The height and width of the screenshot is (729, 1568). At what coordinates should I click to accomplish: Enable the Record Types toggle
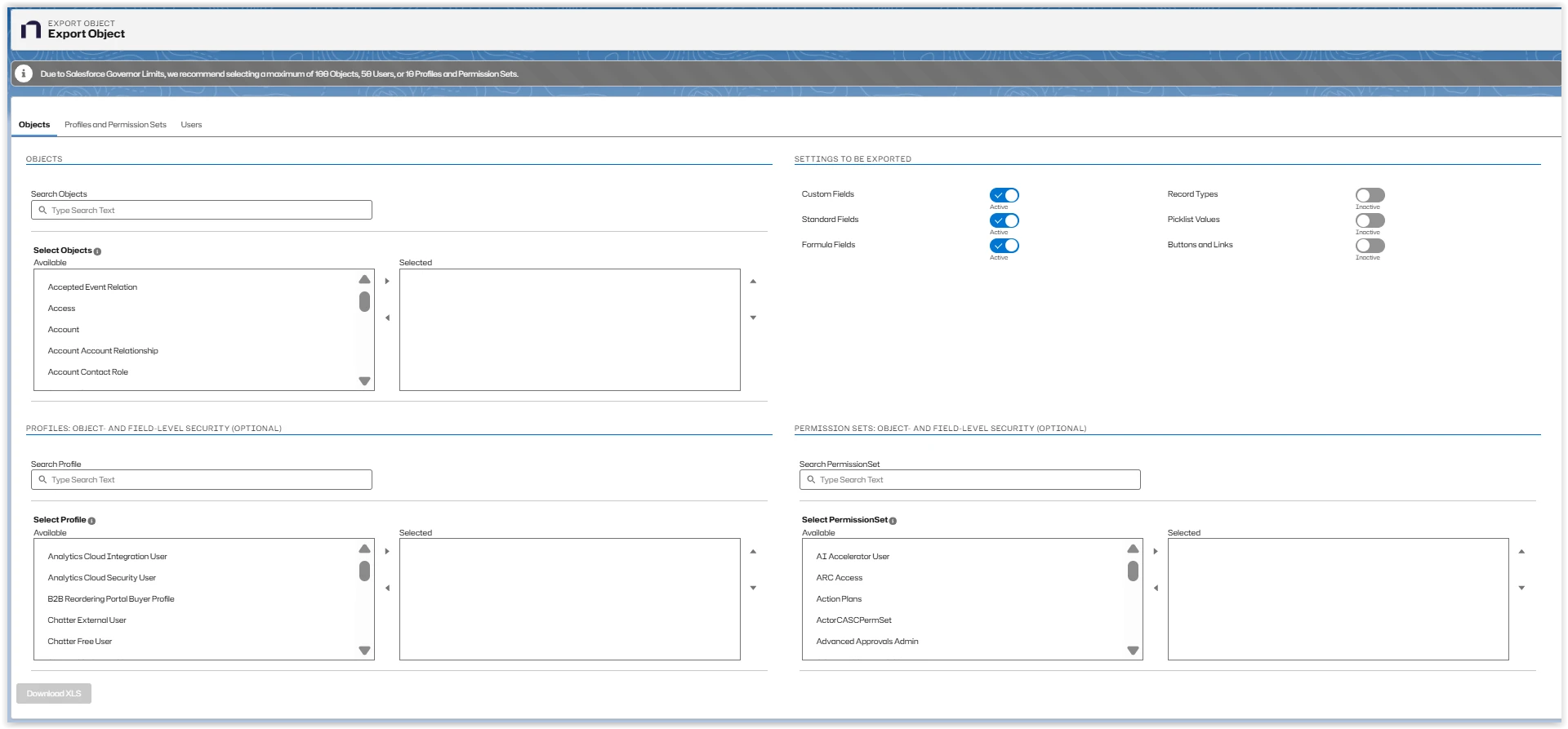1370,195
